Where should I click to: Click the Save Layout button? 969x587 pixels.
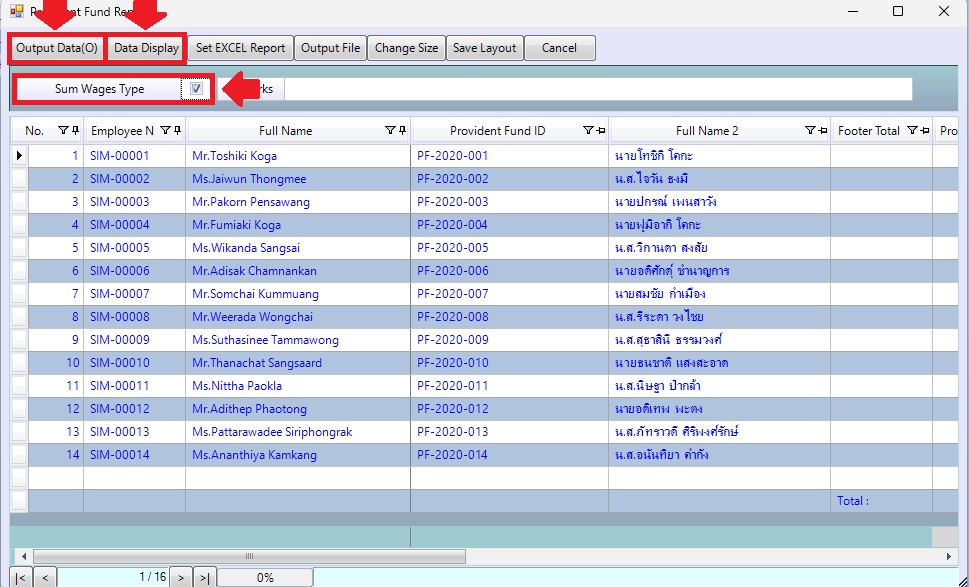tap(484, 48)
